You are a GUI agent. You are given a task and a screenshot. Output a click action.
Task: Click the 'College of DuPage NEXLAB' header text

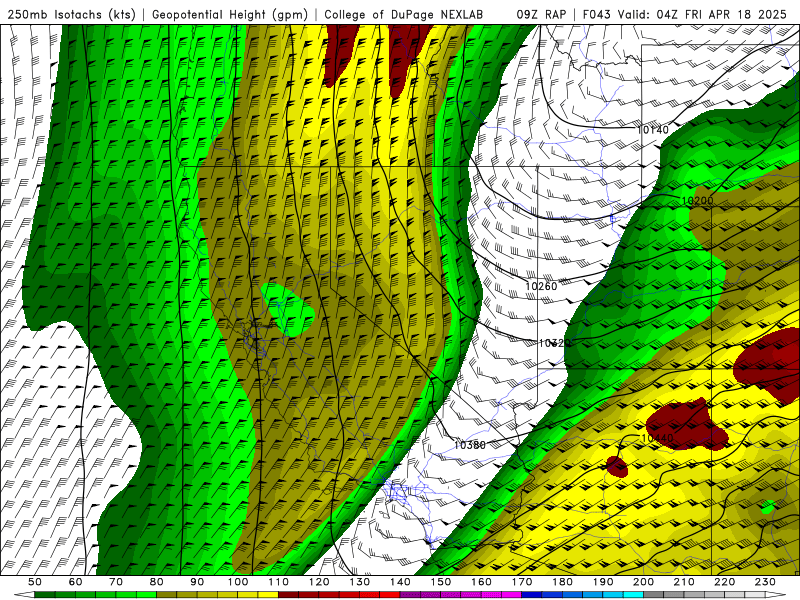coord(404,14)
